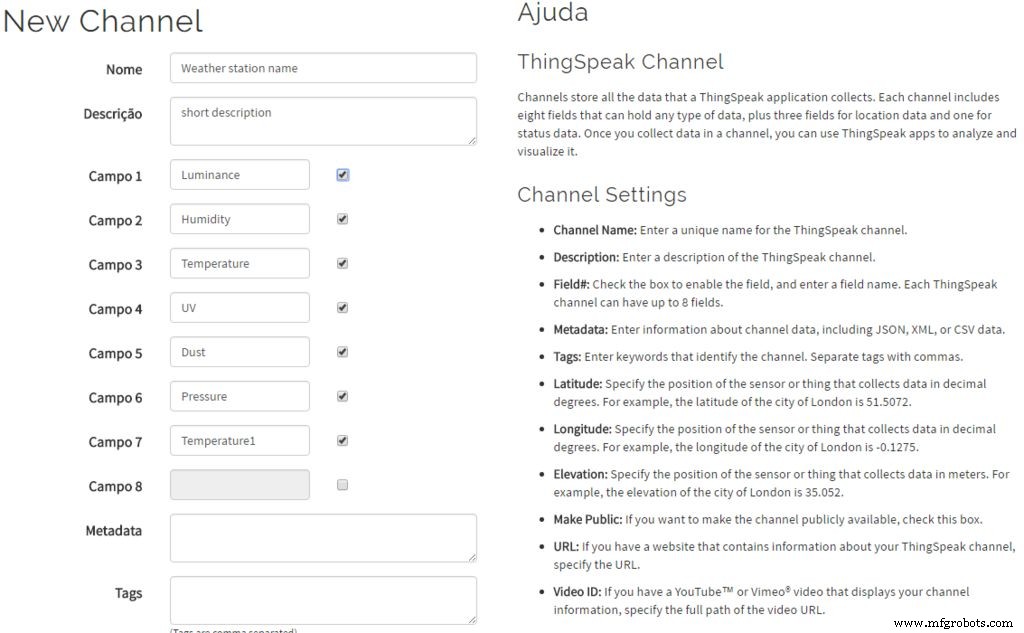The height and width of the screenshot is (633, 1024).
Task: Select the Campo 2 Humidity field
Action: 240,219
